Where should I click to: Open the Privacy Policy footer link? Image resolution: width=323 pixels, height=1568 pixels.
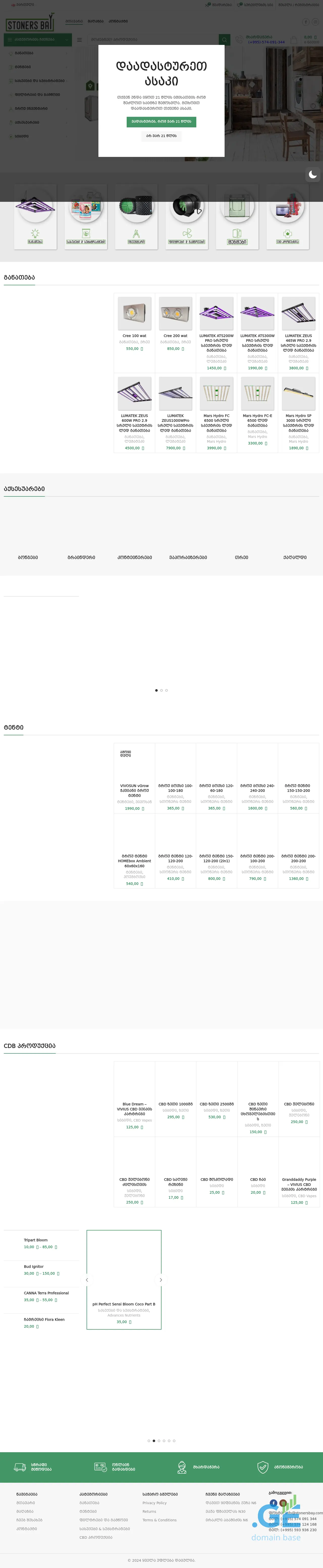[x=154, y=1503]
